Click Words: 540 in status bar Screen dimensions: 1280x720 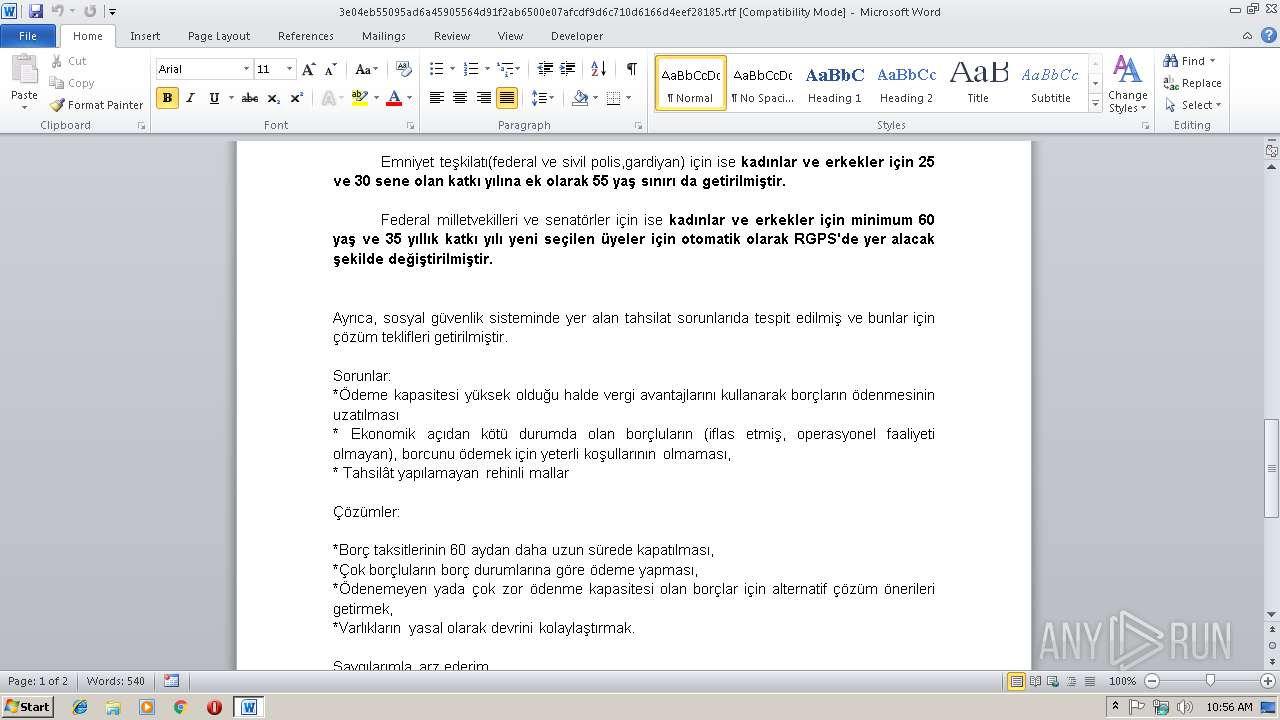click(x=116, y=681)
